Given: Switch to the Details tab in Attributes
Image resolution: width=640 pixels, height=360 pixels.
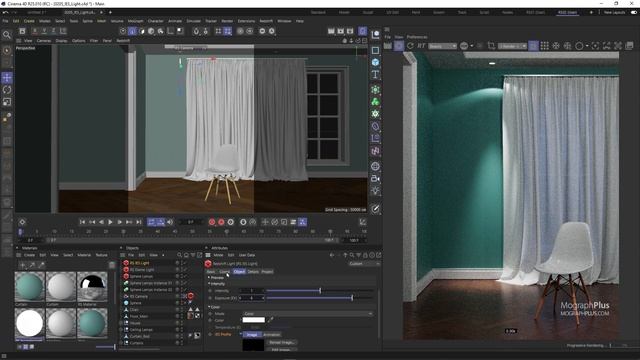Looking at the screenshot, I should [253, 271].
